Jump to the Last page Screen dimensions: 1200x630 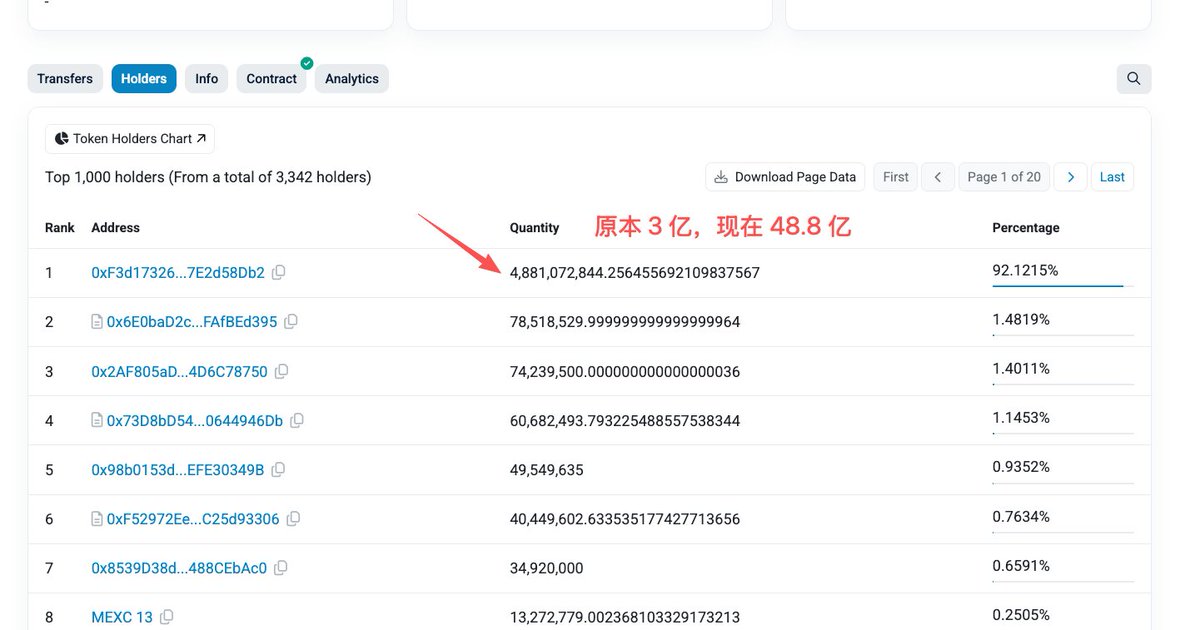pyautogui.click(x=1112, y=177)
